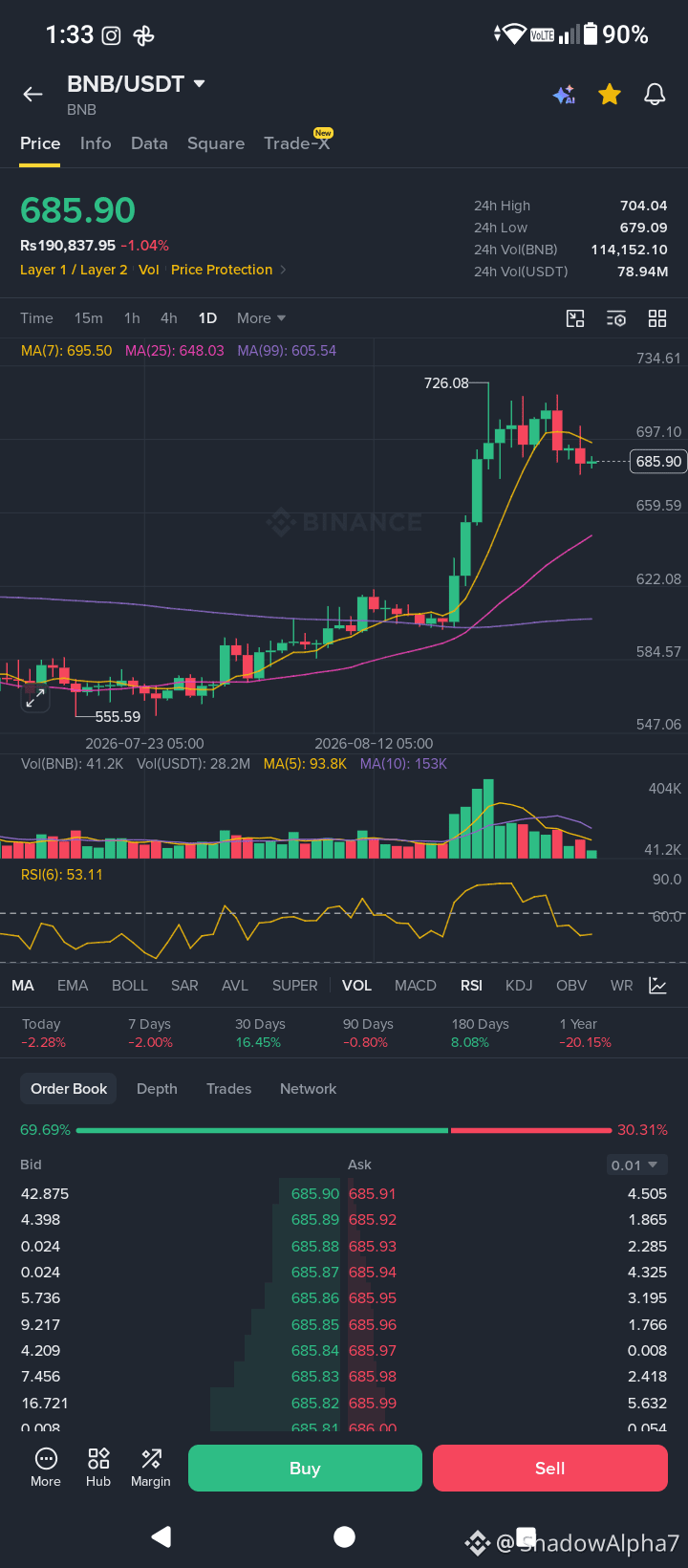Tap the 1 Year -20.15% performance

585,1033
